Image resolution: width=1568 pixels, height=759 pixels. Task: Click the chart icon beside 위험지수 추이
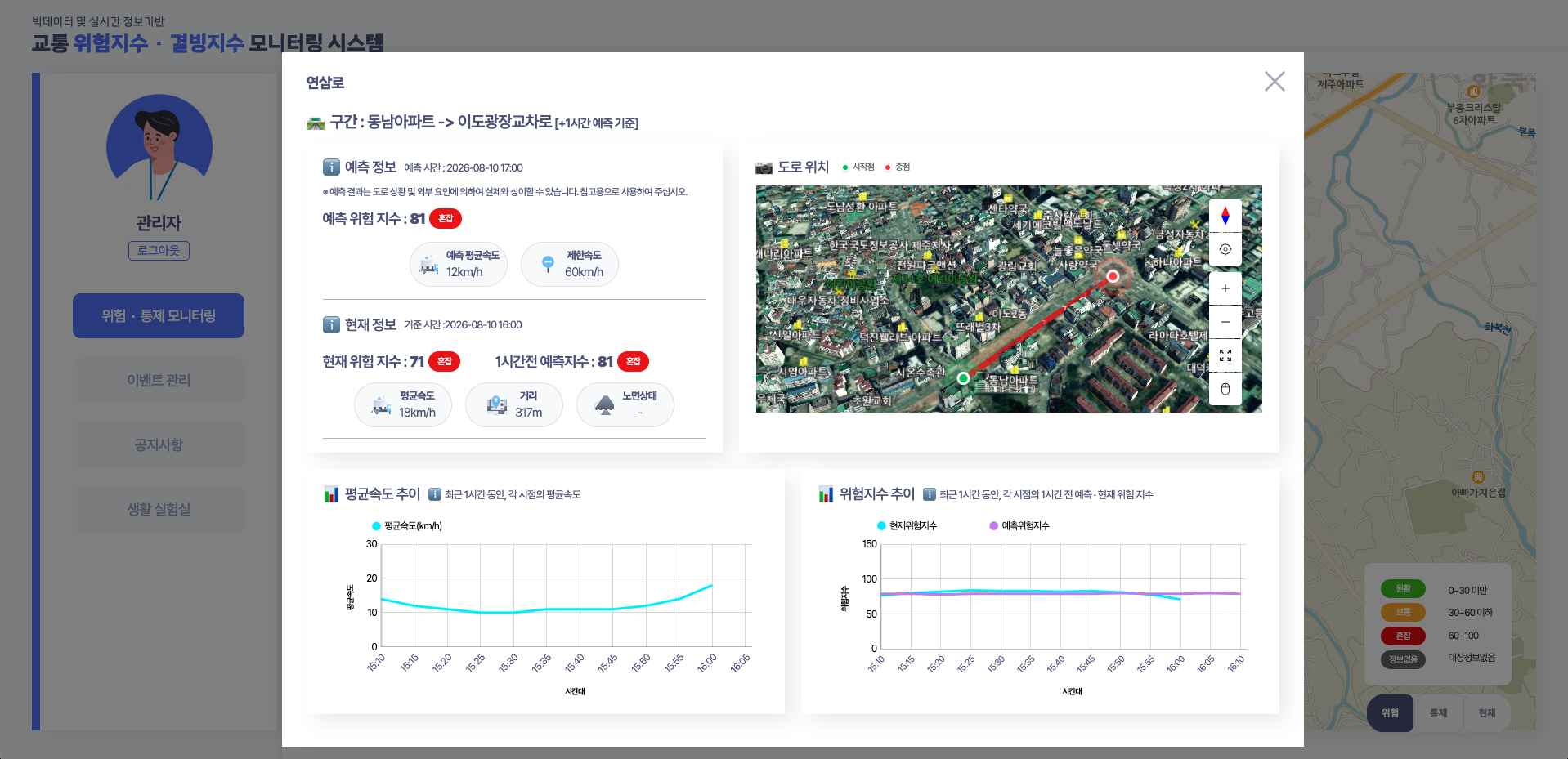[826, 494]
